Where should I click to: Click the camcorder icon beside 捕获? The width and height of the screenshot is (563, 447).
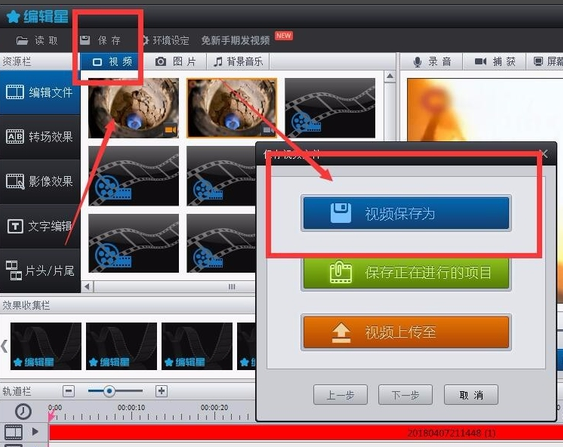coord(480,61)
